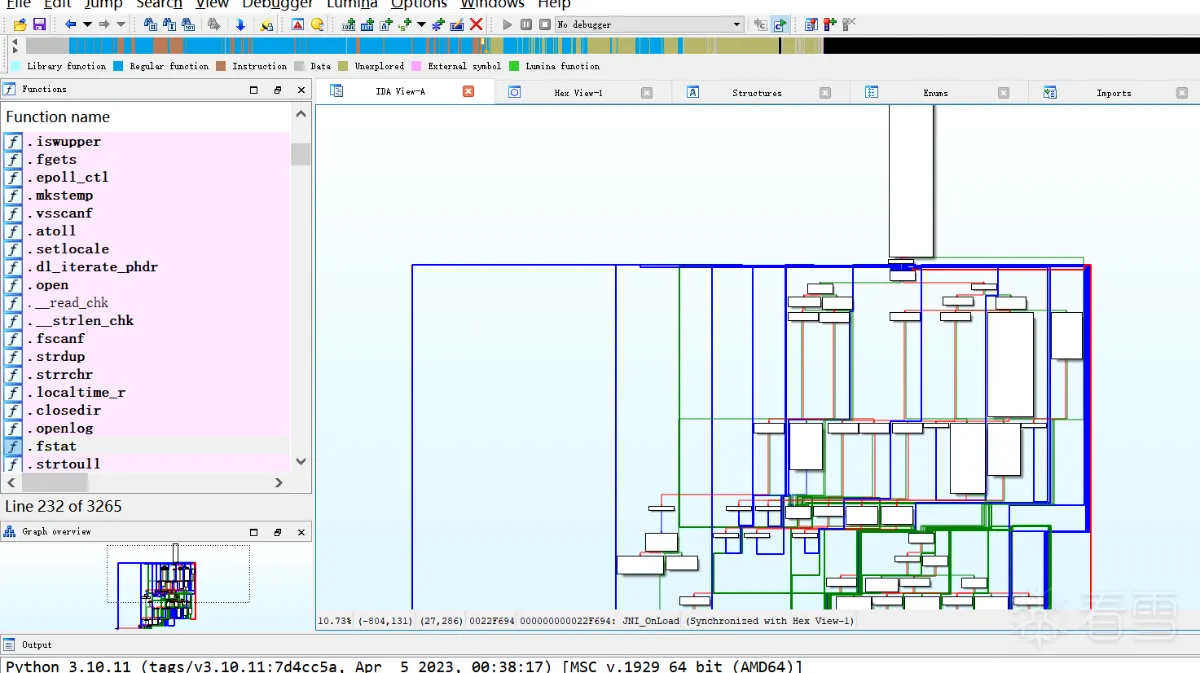This screenshot has width=1200, height=673.
Task: Select the .epoll_ctl function row
Action: [x=146, y=177]
